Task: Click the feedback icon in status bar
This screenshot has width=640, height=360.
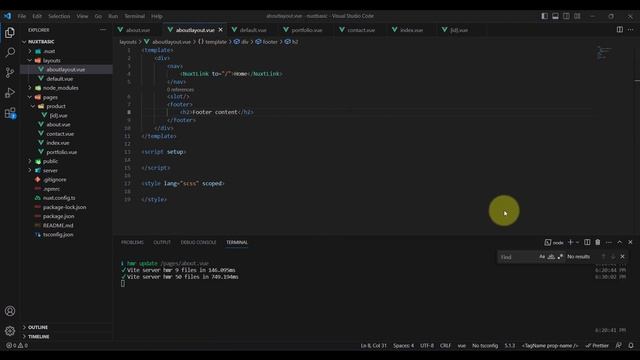Action: [619, 345]
